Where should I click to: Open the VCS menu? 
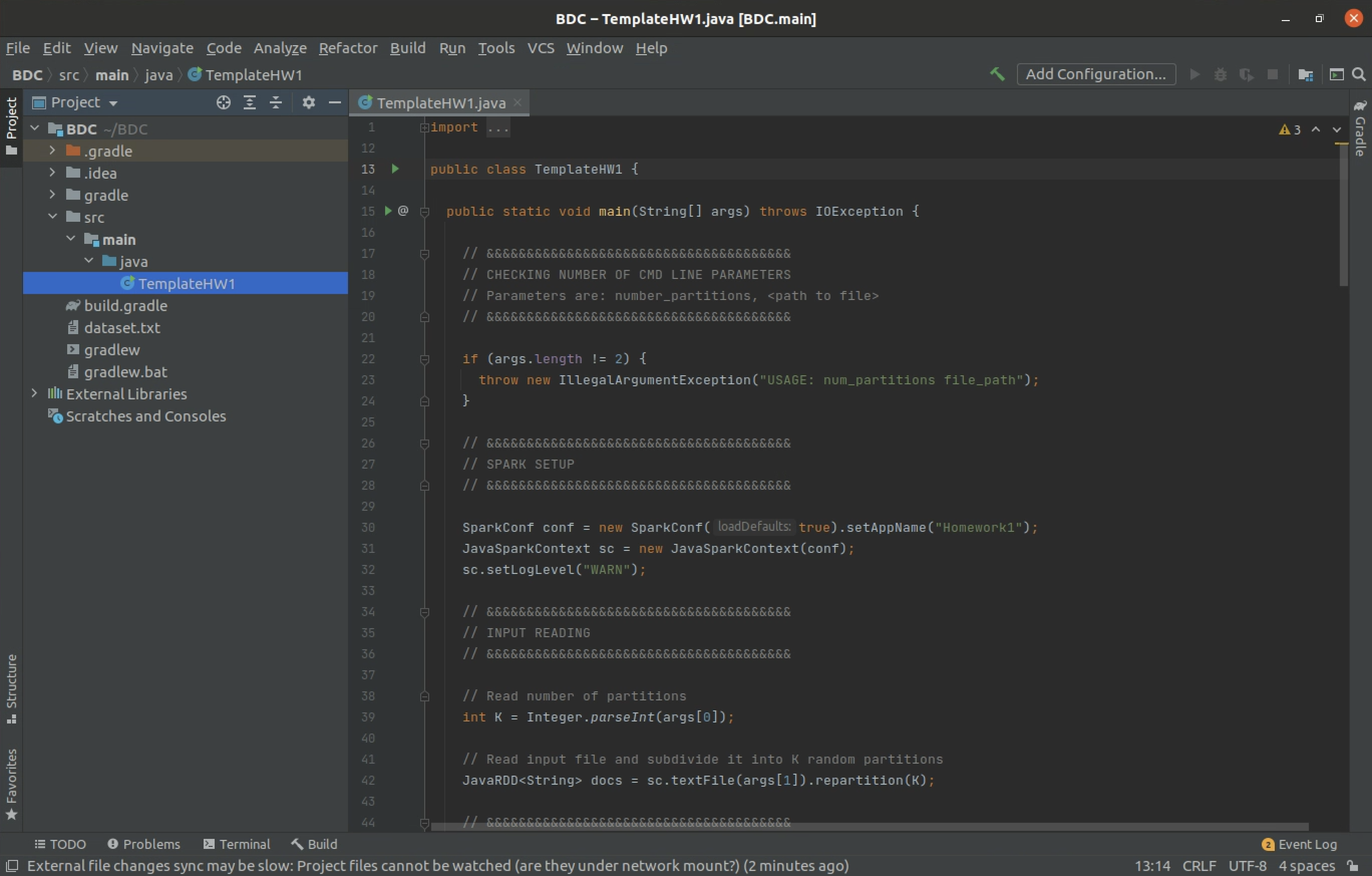(x=541, y=48)
